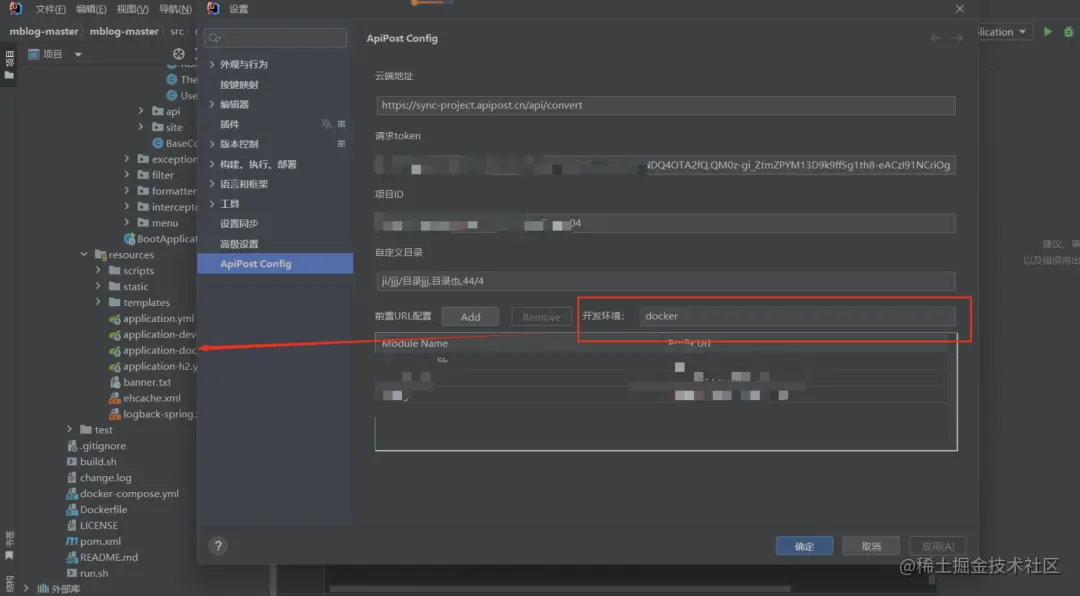The height and width of the screenshot is (596, 1080).
Task: Click the project-level icon beside 插件
Action: pyautogui.click(x=341, y=124)
